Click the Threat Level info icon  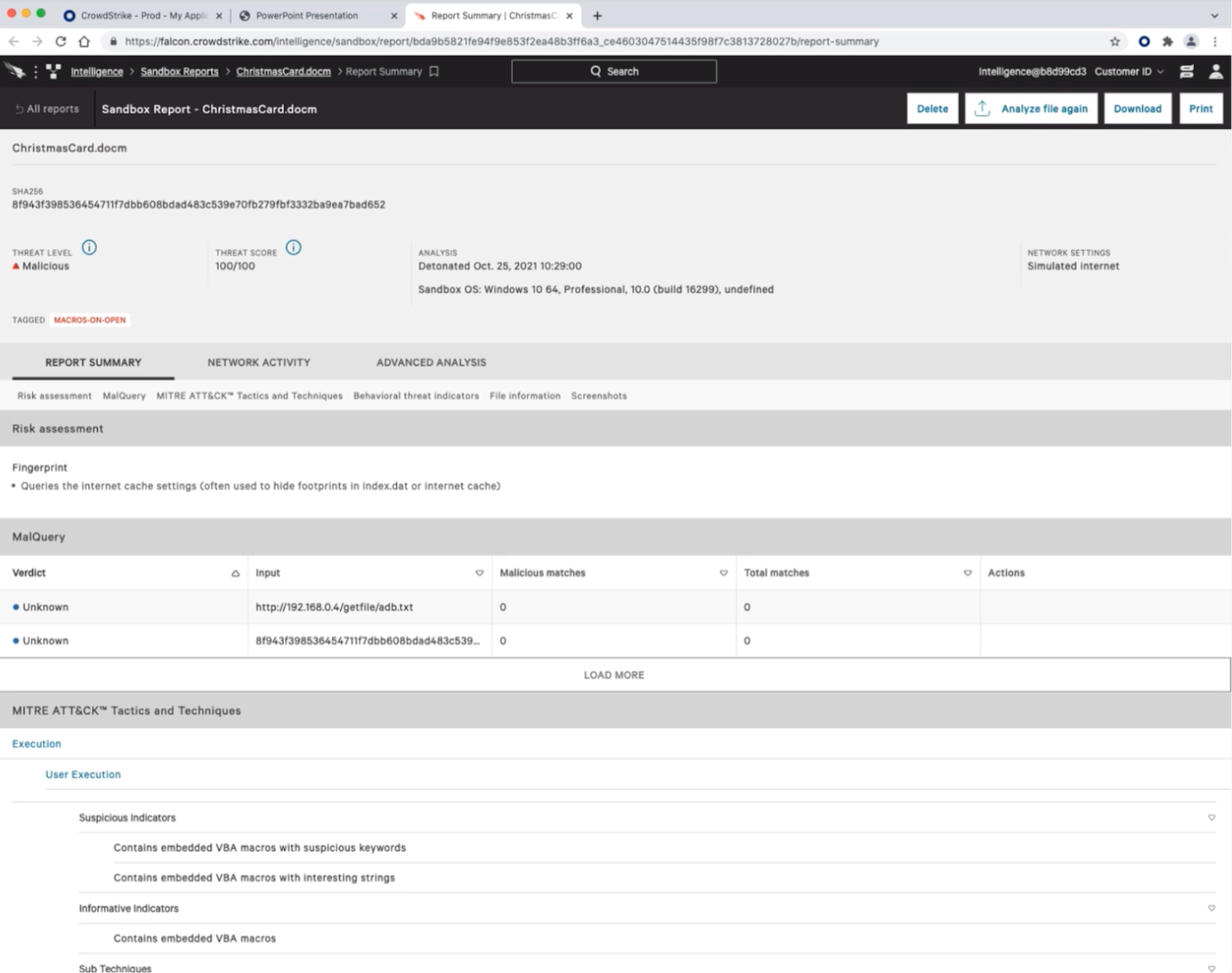(x=89, y=247)
